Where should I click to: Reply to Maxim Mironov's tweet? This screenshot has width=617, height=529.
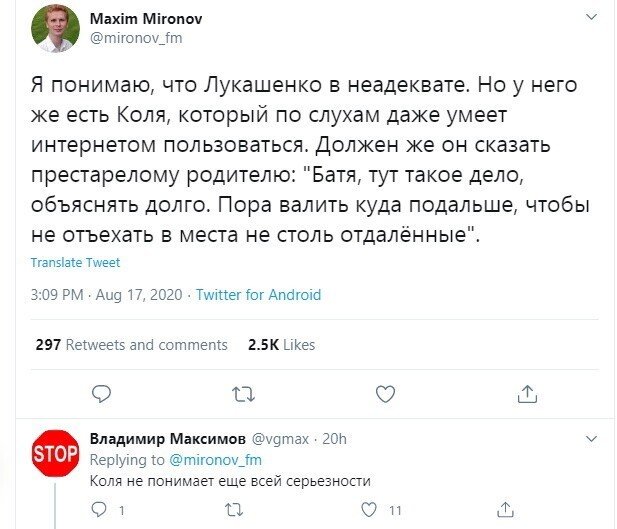[100, 394]
